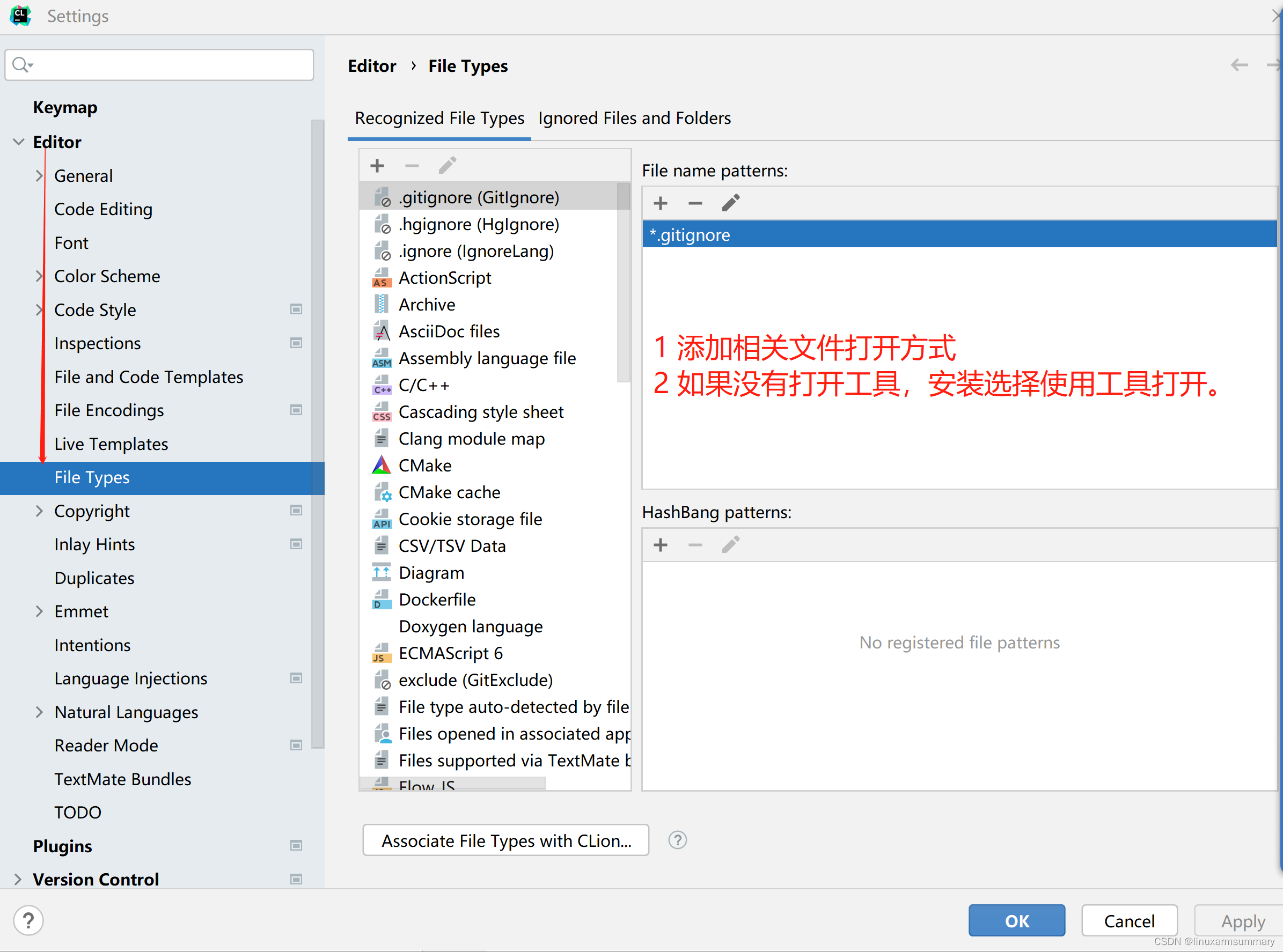Edit the selected file type with pencil icon
This screenshot has height=952, width=1283.
(x=448, y=165)
